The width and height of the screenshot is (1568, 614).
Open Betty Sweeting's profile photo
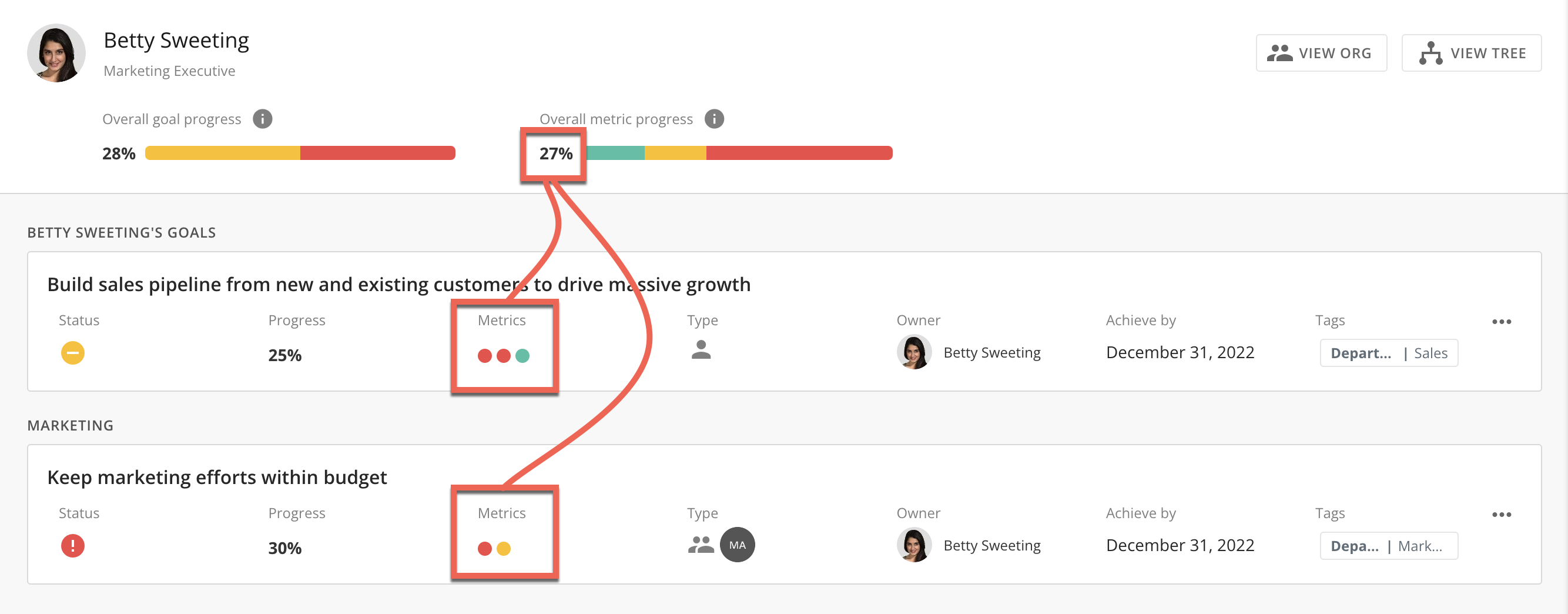coord(56,53)
